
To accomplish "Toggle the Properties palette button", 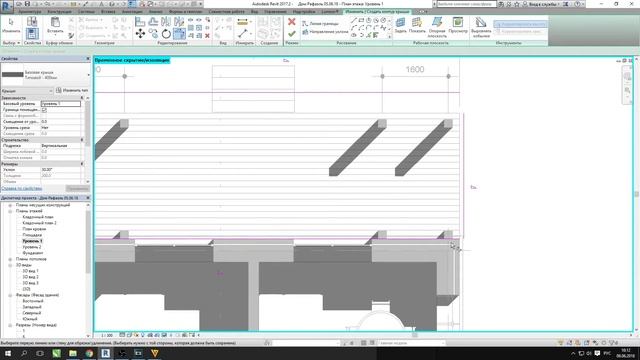I will [x=32, y=34].
